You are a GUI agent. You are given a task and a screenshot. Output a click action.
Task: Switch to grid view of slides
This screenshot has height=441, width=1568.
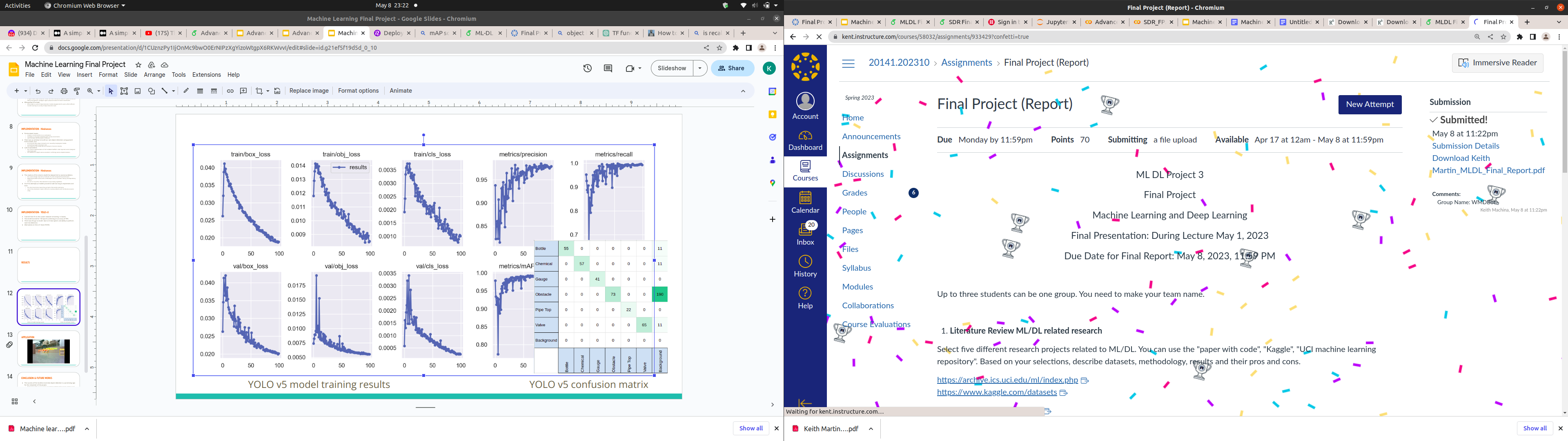[x=15, y=401]
